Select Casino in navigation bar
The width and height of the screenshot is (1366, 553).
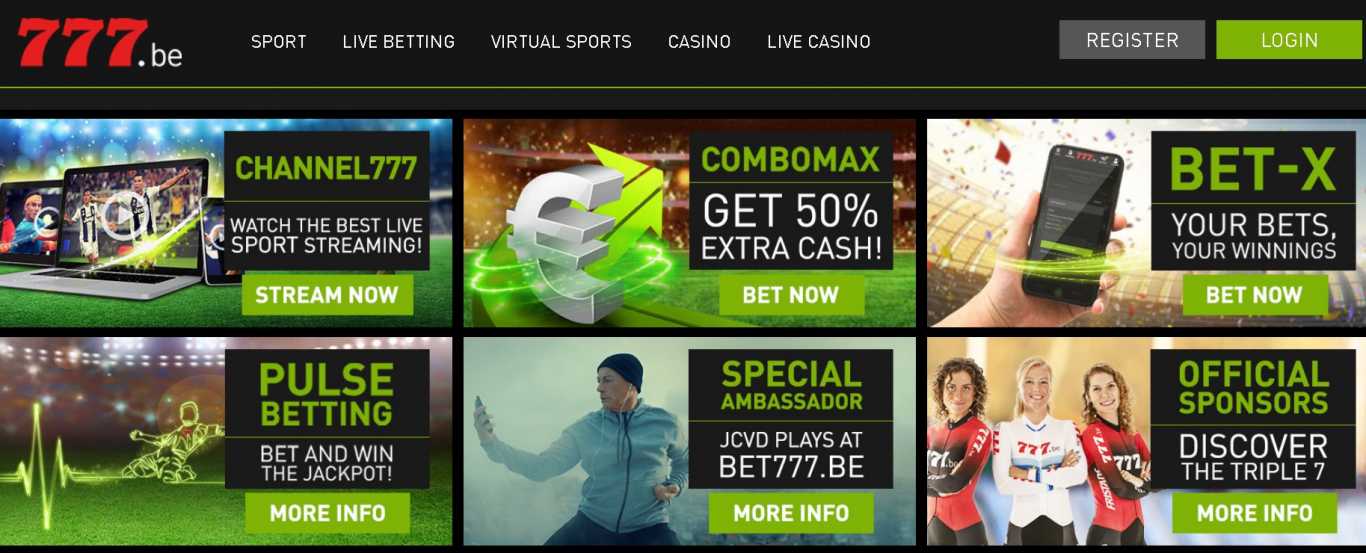(699, 42)
